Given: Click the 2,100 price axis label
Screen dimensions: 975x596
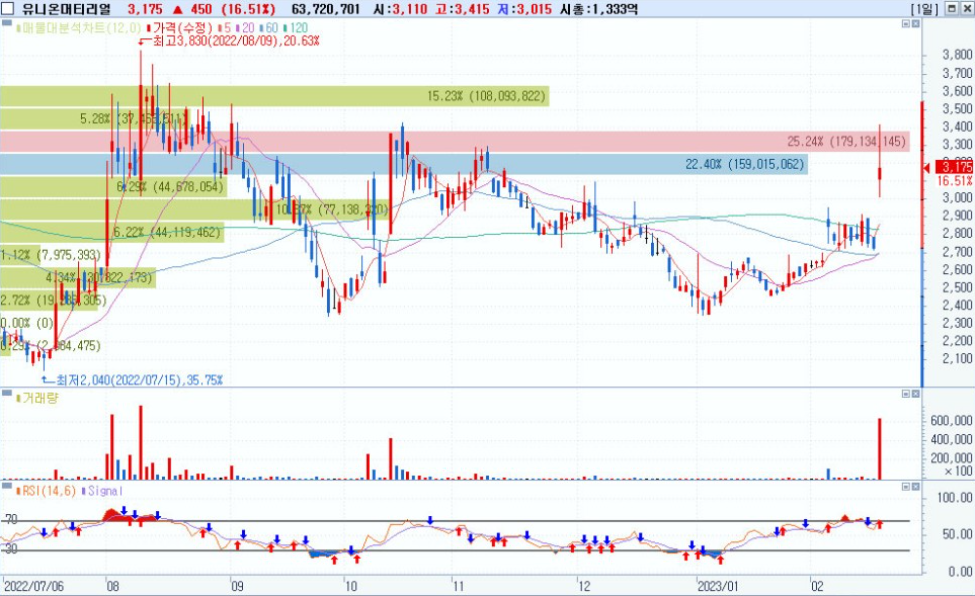Looking at the screenshot, I should coord(958,358).
